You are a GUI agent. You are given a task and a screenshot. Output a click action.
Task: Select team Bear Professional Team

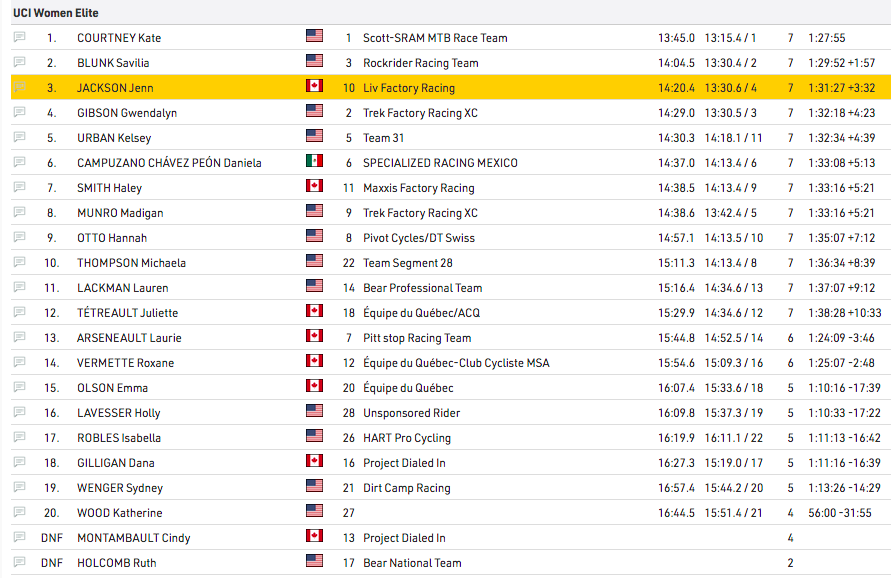pyautogui.click(x=423, y=288)
